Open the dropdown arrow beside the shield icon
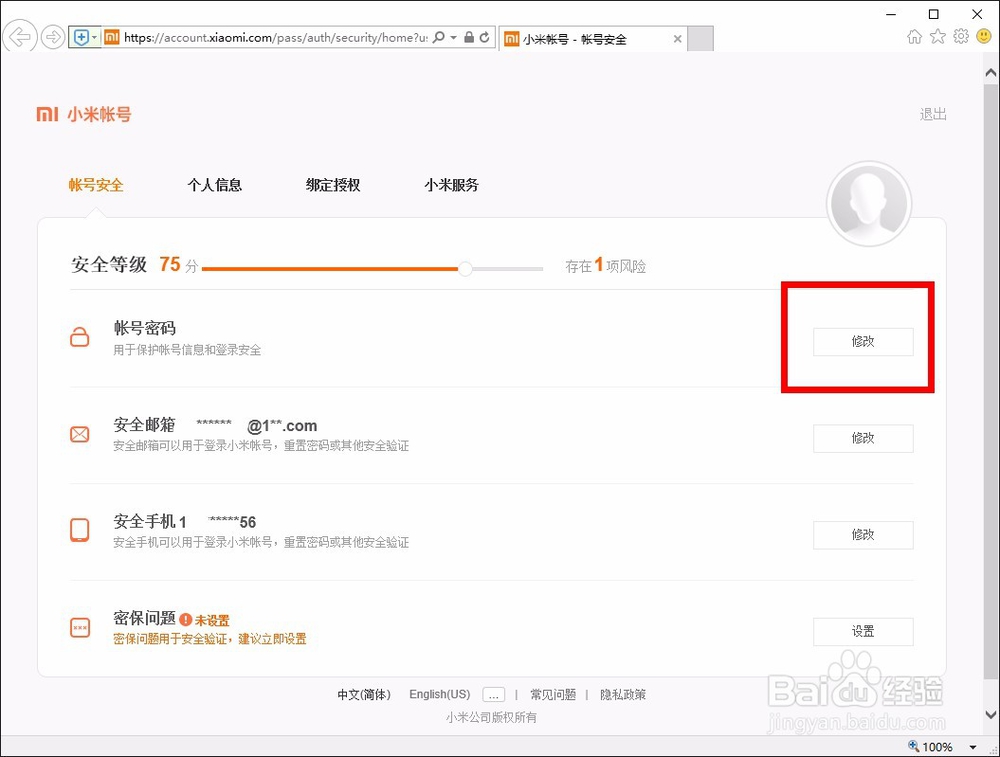Screen dimensions: 1000x757 point(94,38)
